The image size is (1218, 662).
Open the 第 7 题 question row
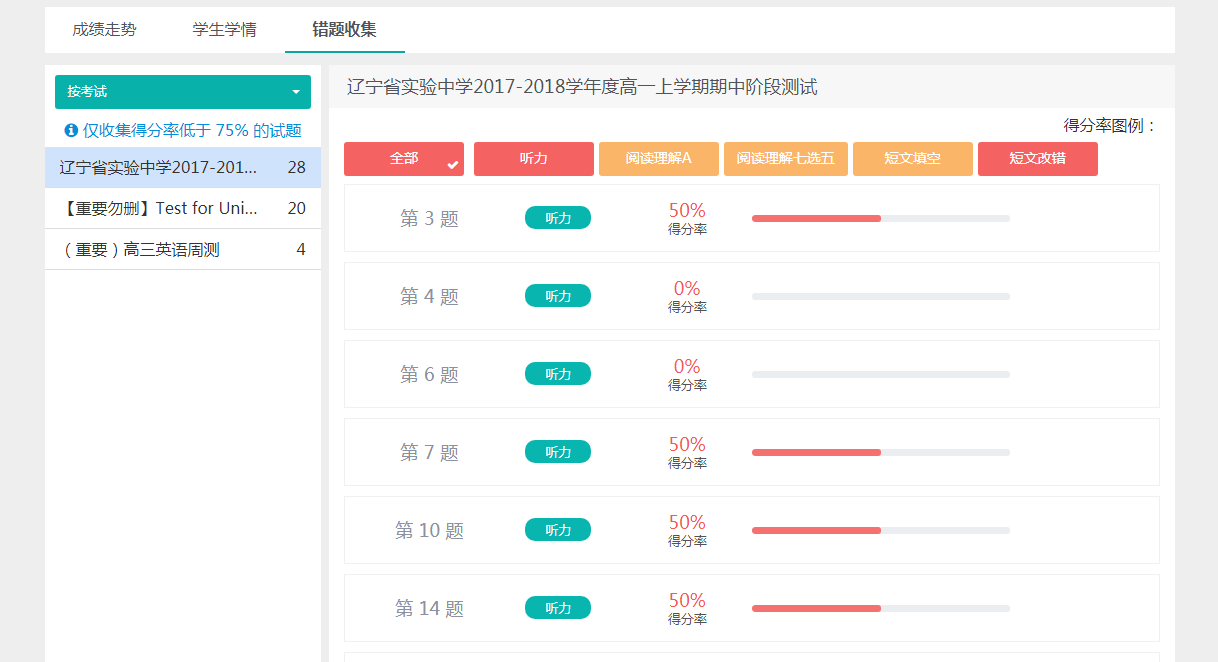coord(752,452)
